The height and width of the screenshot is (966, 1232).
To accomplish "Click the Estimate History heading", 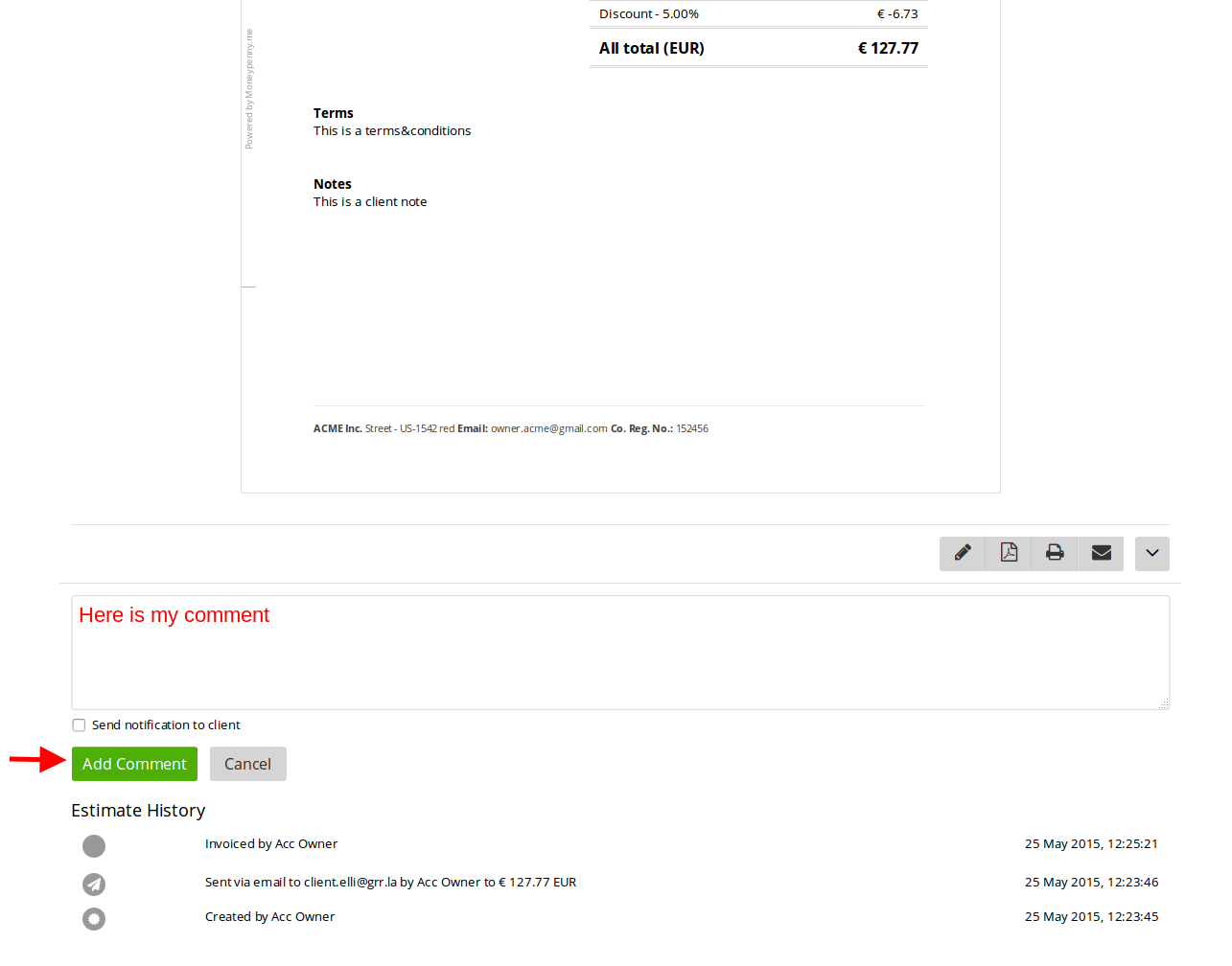I will pyautogui.click(x=138, y=811).
